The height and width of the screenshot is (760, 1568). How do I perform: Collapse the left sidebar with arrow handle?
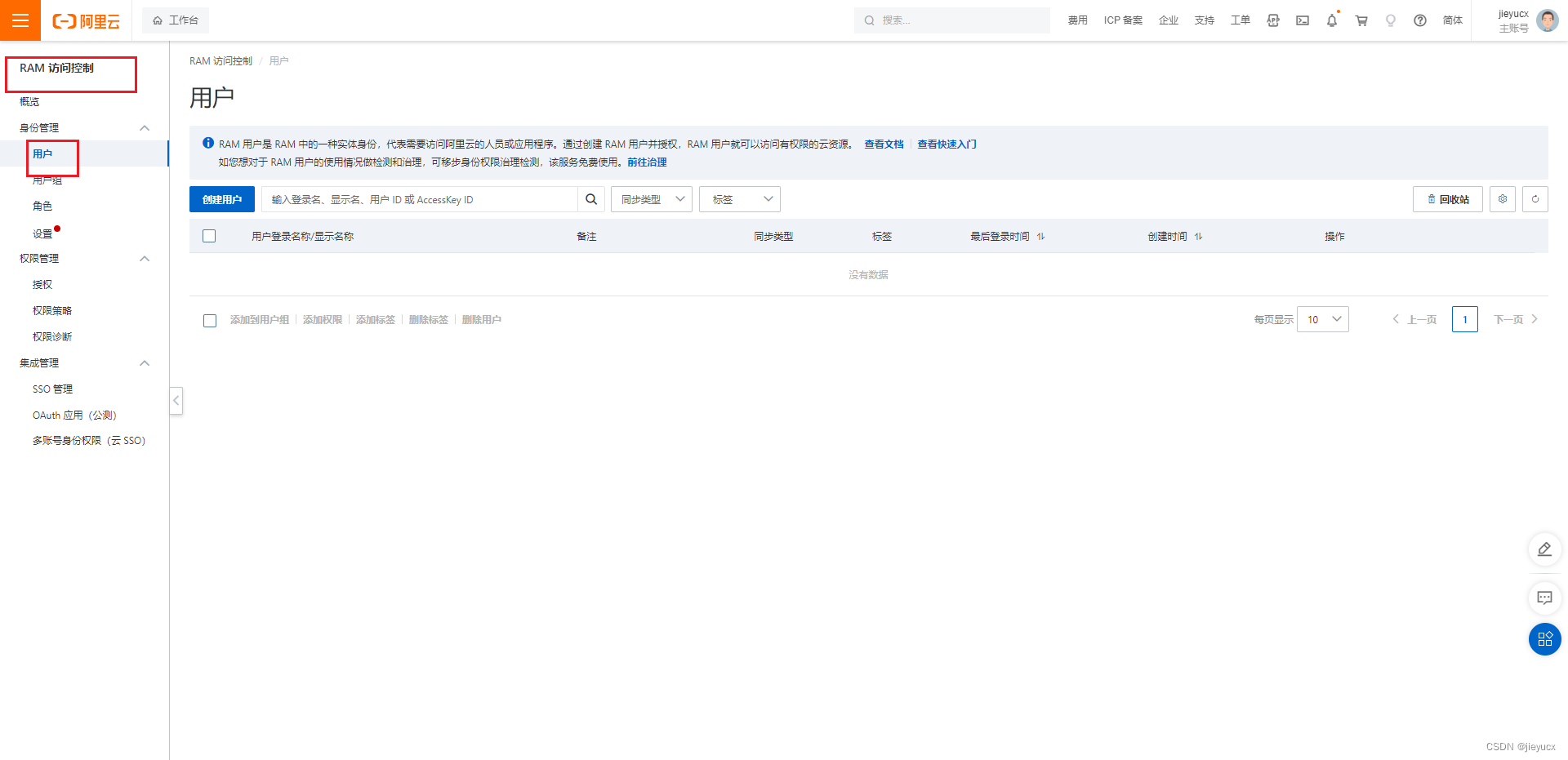(176, 401)
